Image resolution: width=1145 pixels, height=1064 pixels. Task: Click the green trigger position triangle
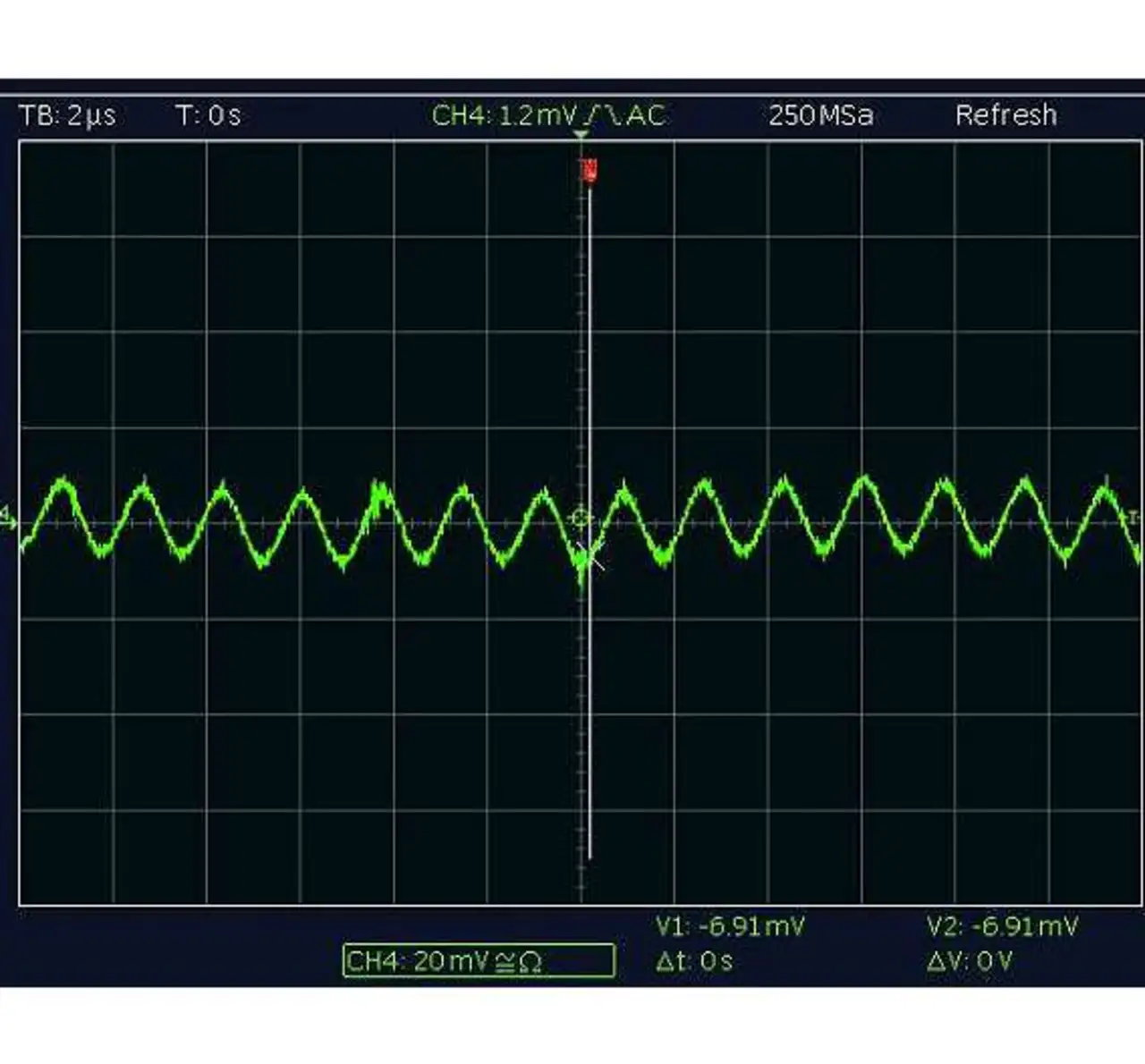[581, 136]
